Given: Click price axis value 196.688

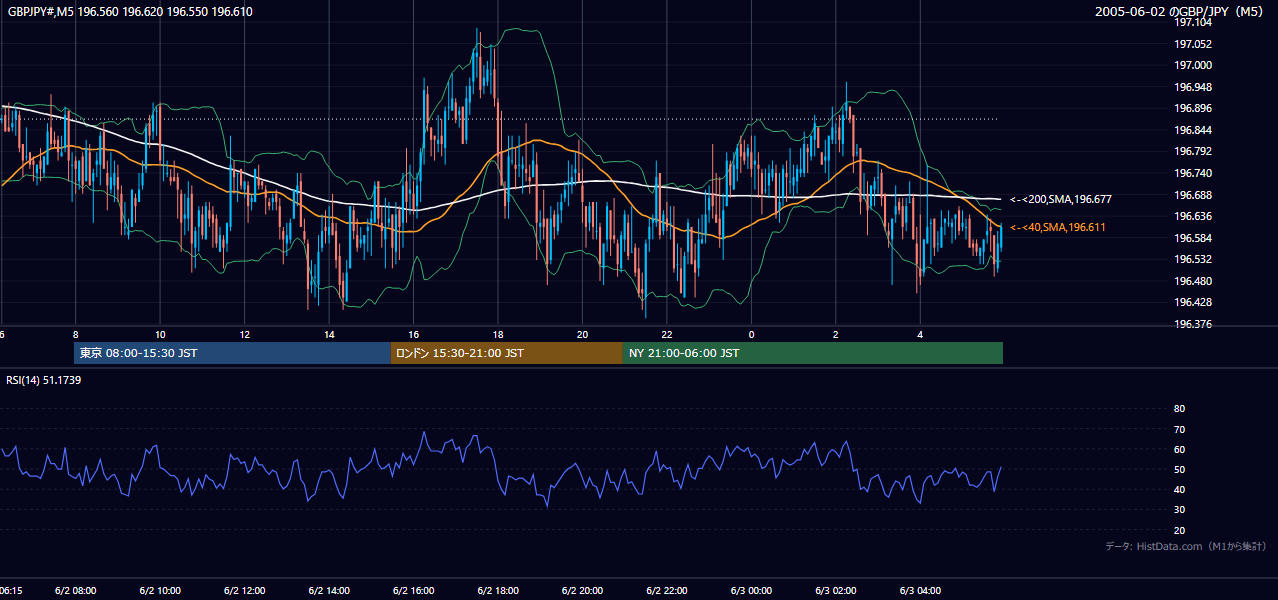Looking at the screenshot, I should pyautogui.click(x=1193, y=195).
